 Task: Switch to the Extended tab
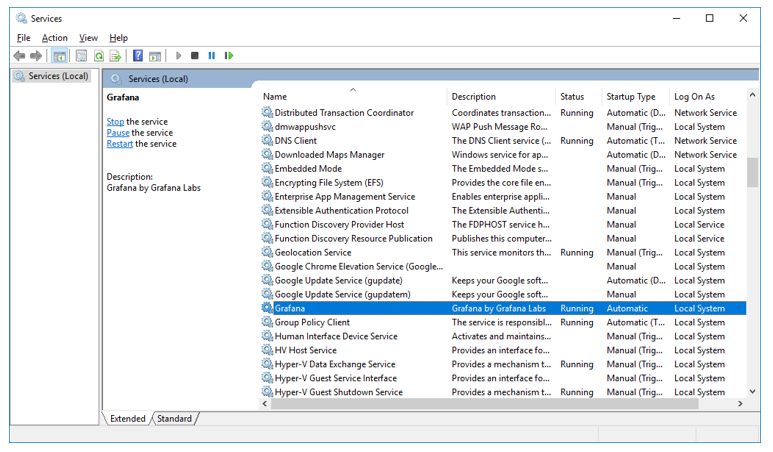coord(127,418)
